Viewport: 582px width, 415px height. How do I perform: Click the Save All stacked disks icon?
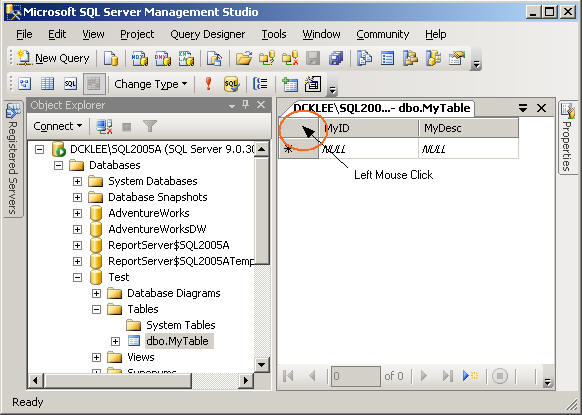tap(336, 58)
